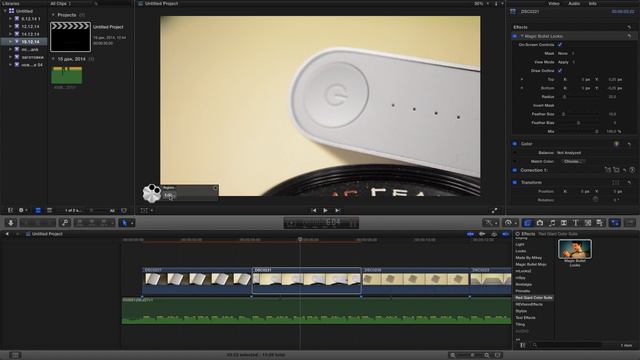The height and width of the screenshot is (360, 640).
Task: Adjust the Radius slider handle
Action: pos(565,97)
